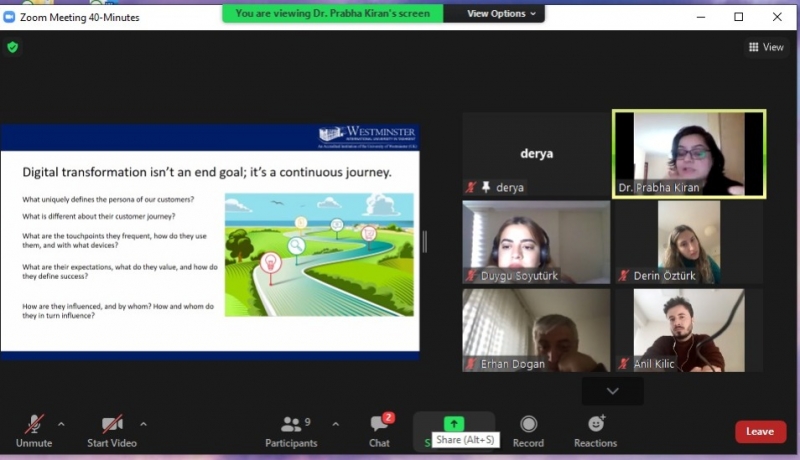Expand the arrow next to Participants
The width and height of the screenshot is (800, 460).
(335, 423)
